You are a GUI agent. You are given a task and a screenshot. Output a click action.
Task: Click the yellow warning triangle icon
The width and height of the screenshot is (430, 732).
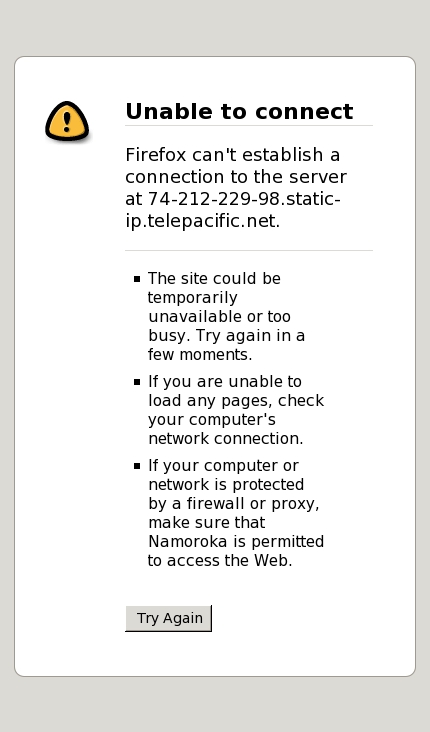pyautogui.click(x=67, y=121)
